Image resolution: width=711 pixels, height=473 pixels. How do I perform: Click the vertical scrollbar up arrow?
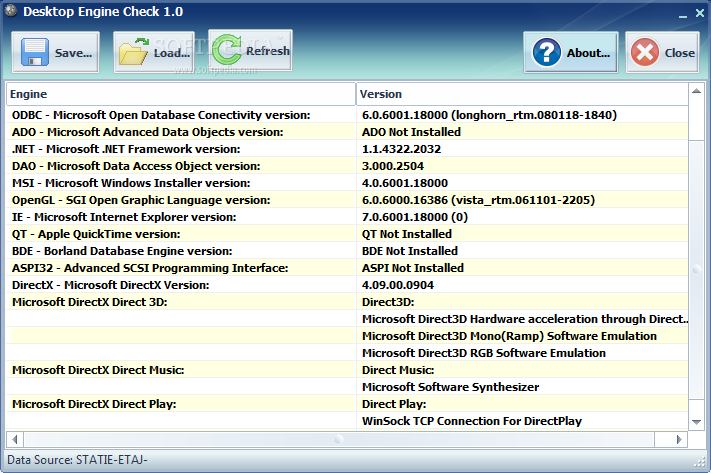coord(696,91)
